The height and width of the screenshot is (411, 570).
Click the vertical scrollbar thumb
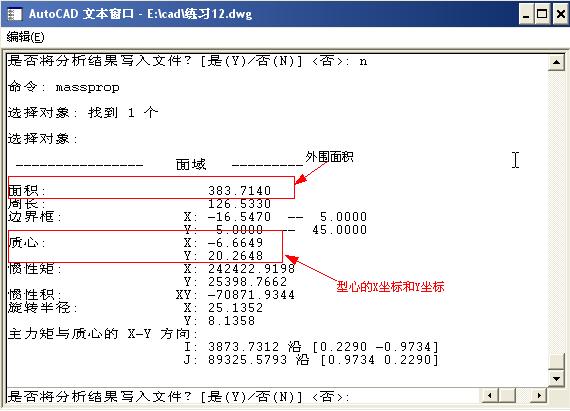pyautogui.click(x=556, y=361)
